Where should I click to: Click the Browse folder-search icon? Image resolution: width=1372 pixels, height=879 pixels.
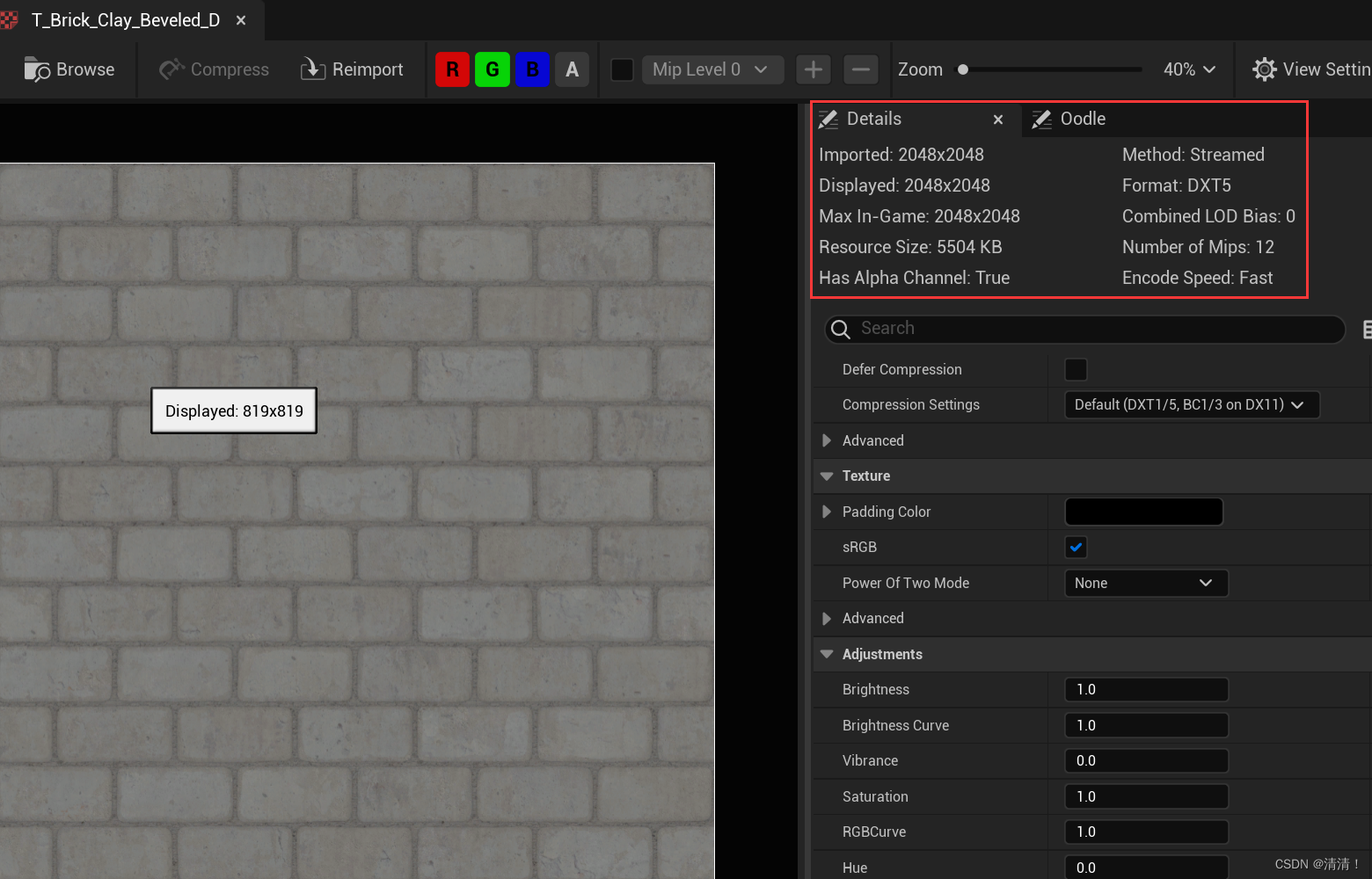click(x=37, y=69)
